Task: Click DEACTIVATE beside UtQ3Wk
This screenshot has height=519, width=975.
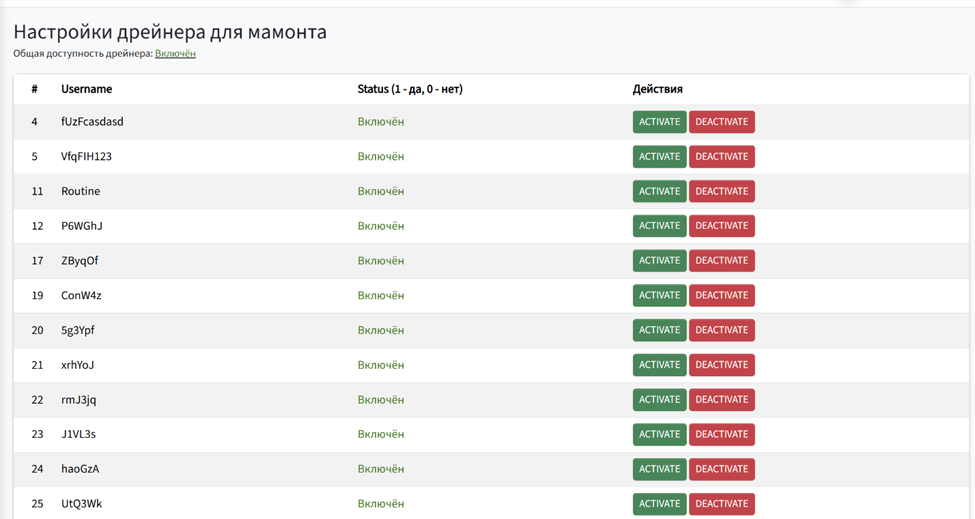Action: pos(722,504)
